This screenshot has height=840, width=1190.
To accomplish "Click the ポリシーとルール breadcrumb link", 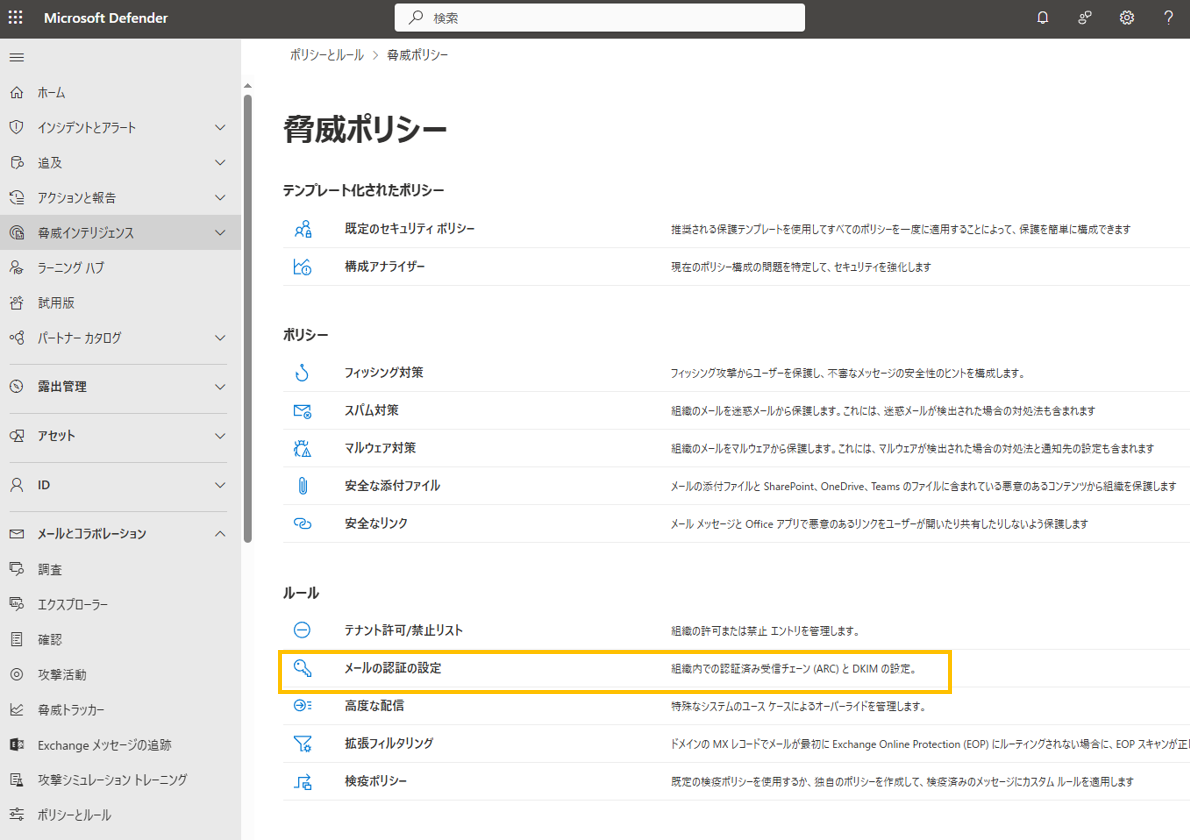I will tap(326, 55).
